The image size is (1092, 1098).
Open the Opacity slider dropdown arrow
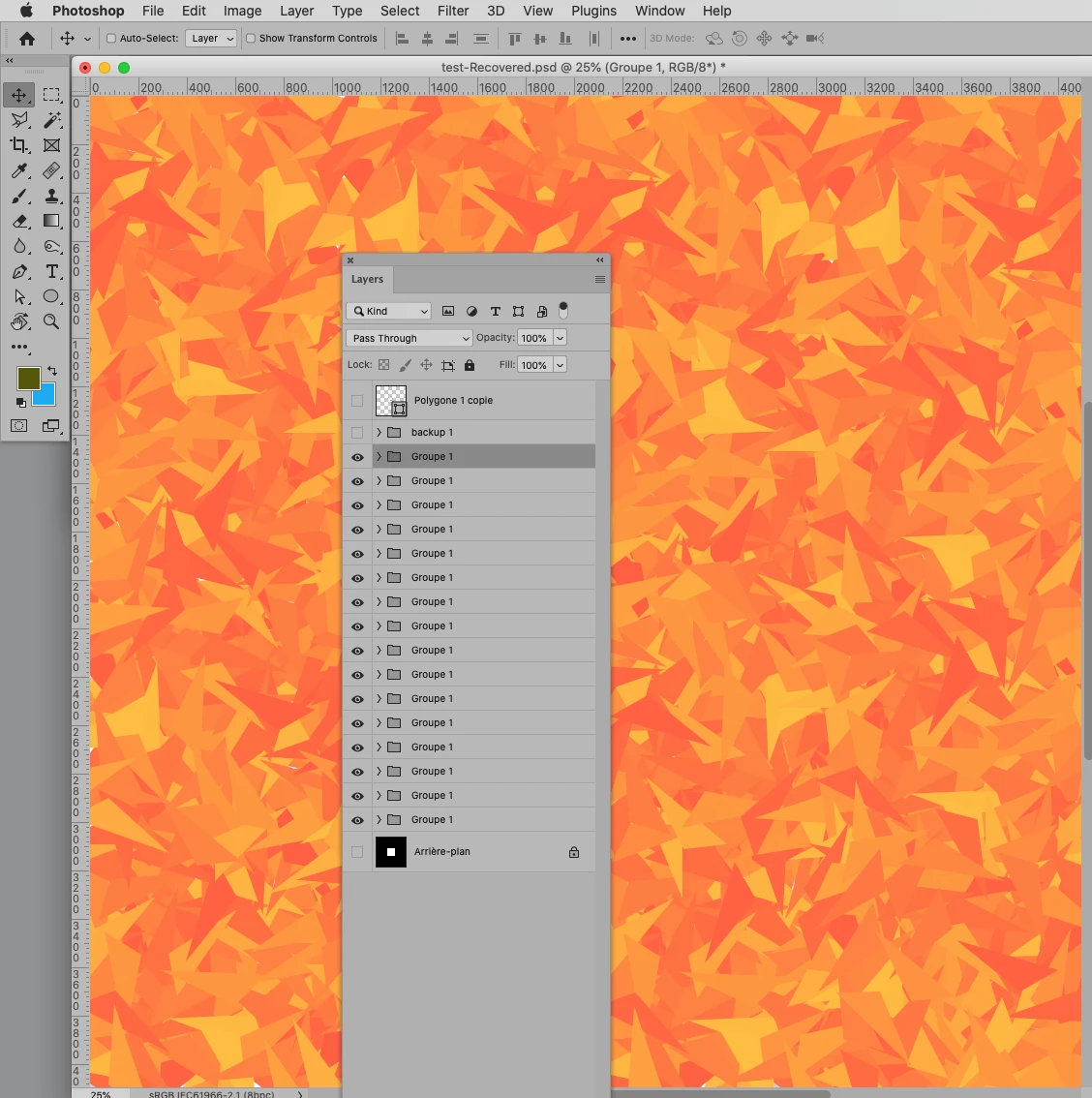pos(560,338)
